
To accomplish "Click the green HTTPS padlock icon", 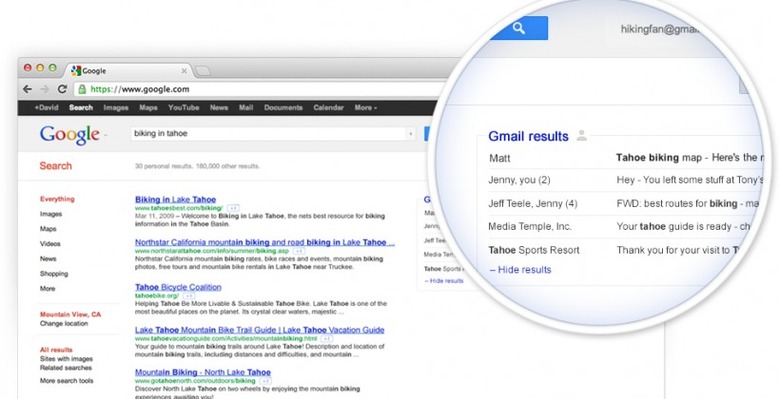I will pos(82,89).
